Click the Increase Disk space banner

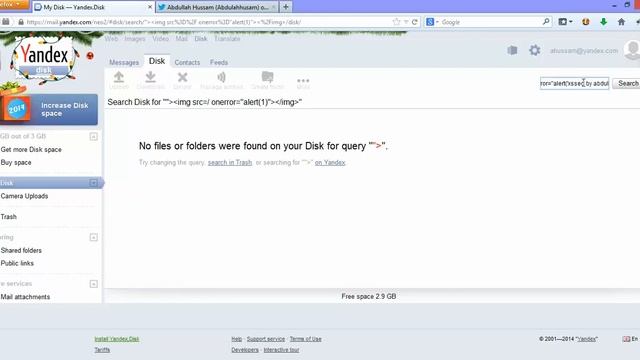click(x=49, y=109)
